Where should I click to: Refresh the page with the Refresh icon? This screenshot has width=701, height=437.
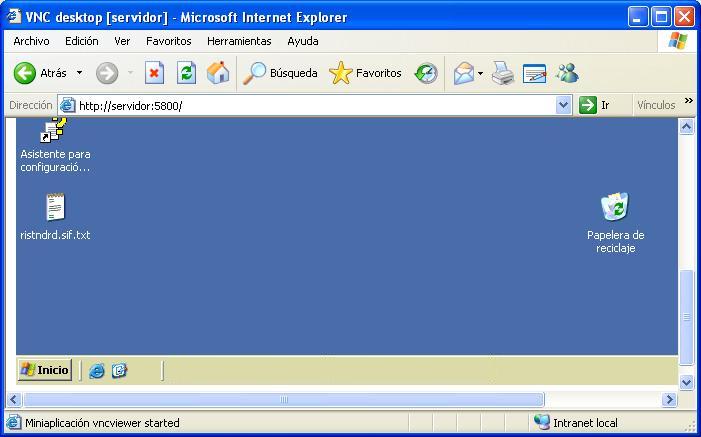(186, 73)
